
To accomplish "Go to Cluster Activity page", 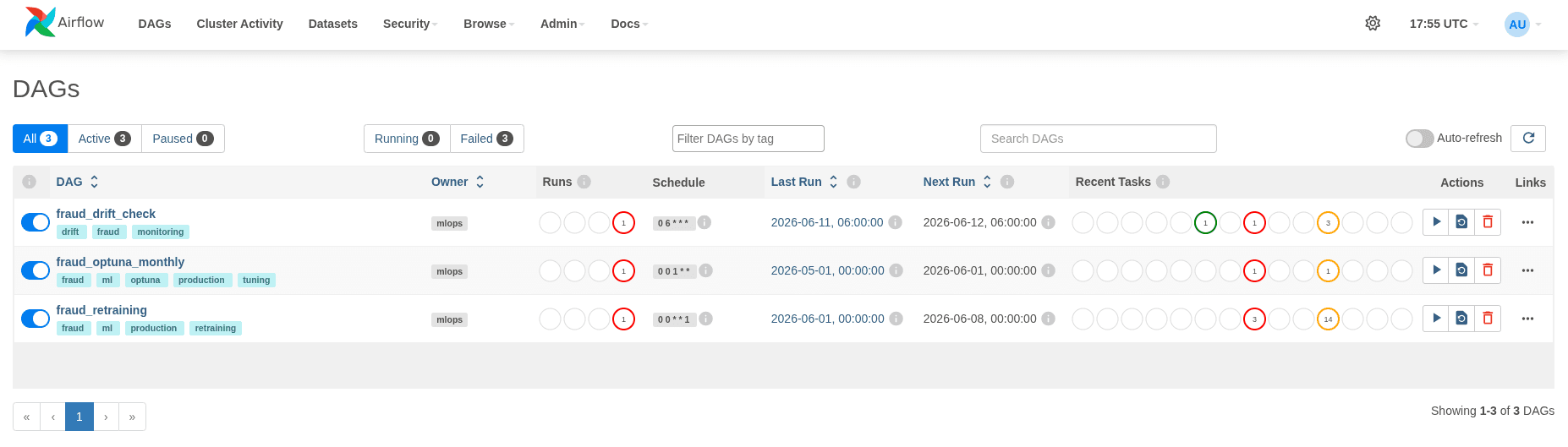I will coord(239,24).
